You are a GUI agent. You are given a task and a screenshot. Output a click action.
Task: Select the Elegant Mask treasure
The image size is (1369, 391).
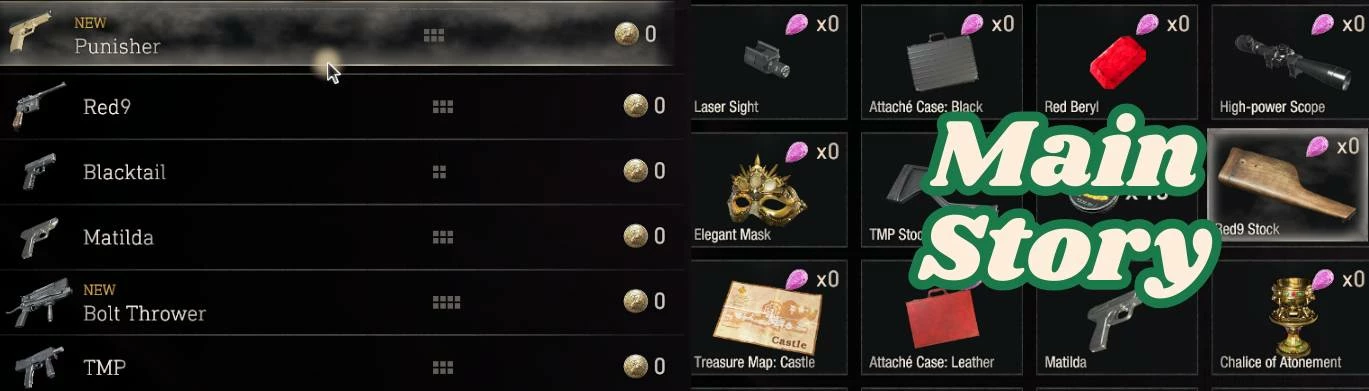[x=769, y=190]
